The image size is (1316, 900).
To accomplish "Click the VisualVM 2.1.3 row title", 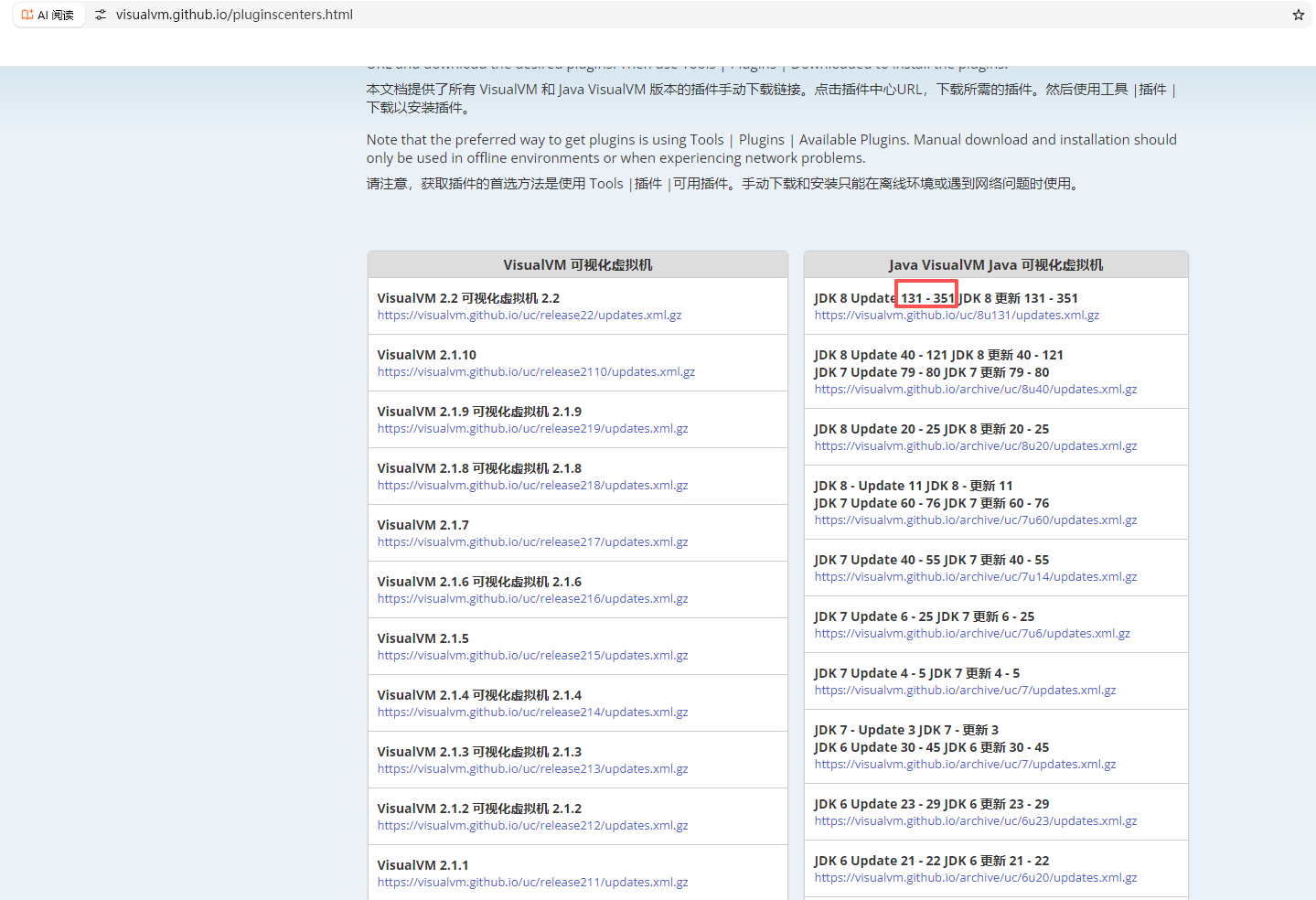I will tap(479, 752).
